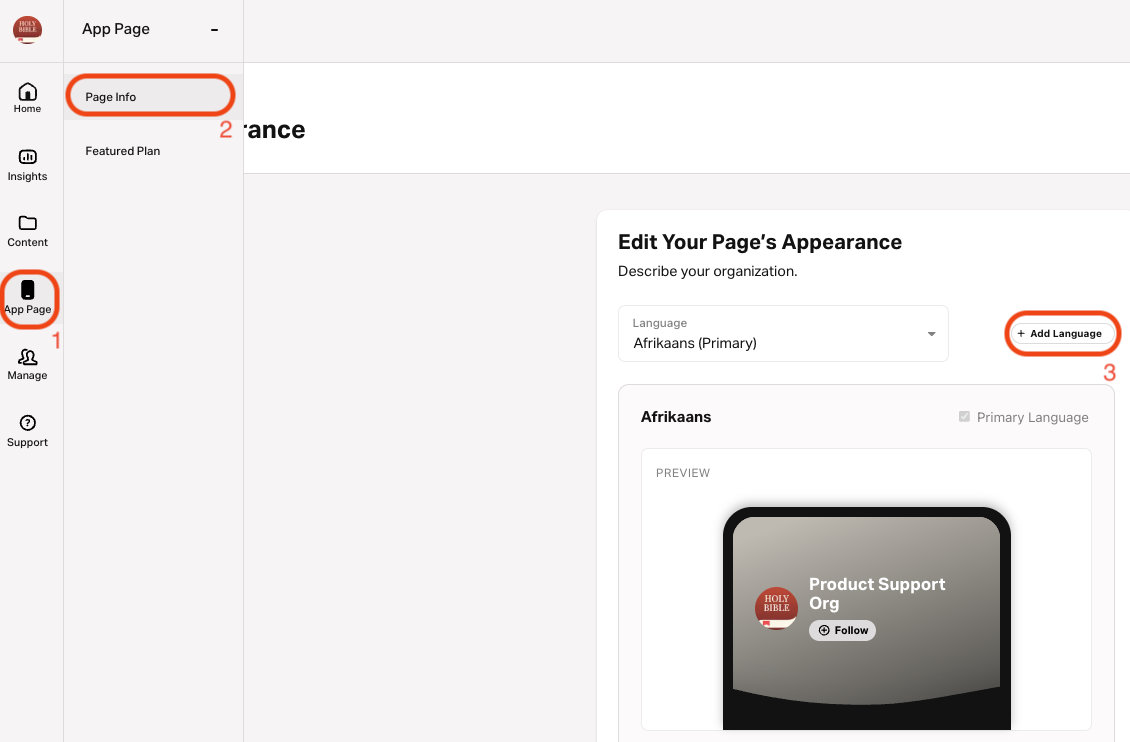Click the Describe your organization text
The image size is (1130, 742).
(707, 272)
